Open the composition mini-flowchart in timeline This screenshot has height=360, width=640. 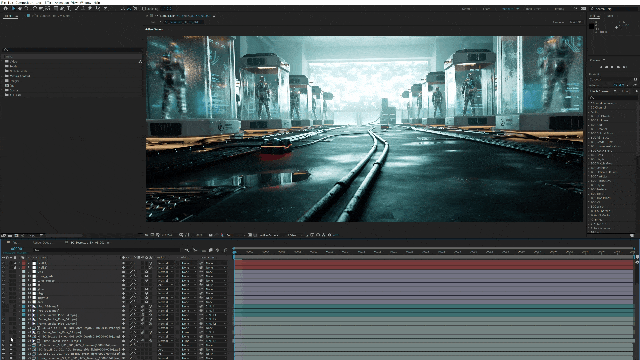[x=187, y=250]
